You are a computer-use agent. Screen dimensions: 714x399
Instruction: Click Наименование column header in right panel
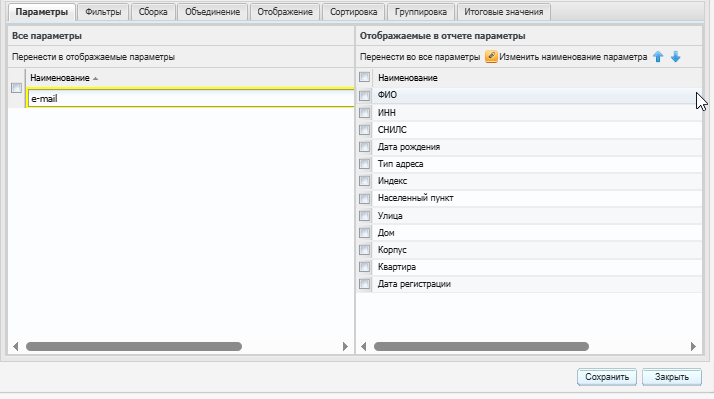point(408,78)
